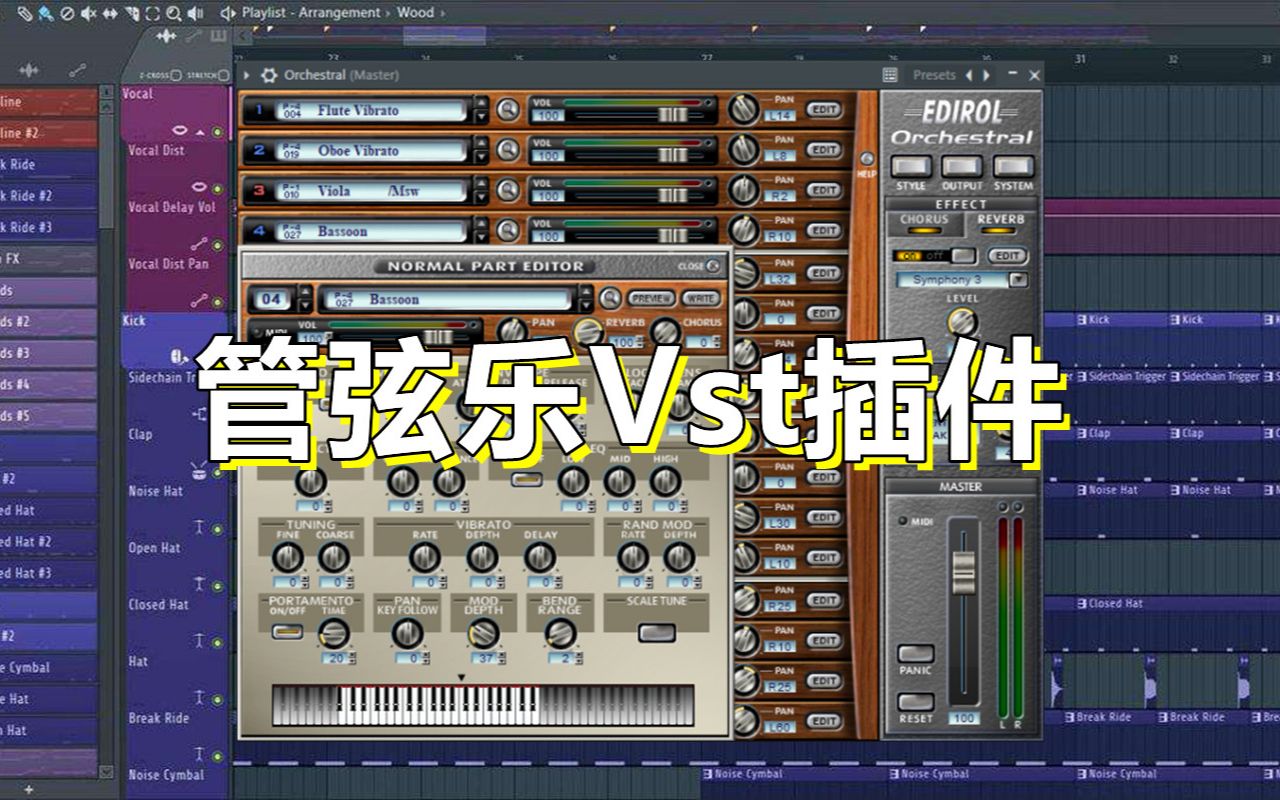This screenshot has height=800, width=1280.
Task: Select the zoom tool in playlist toolbar
Action: tap(174, 14)
